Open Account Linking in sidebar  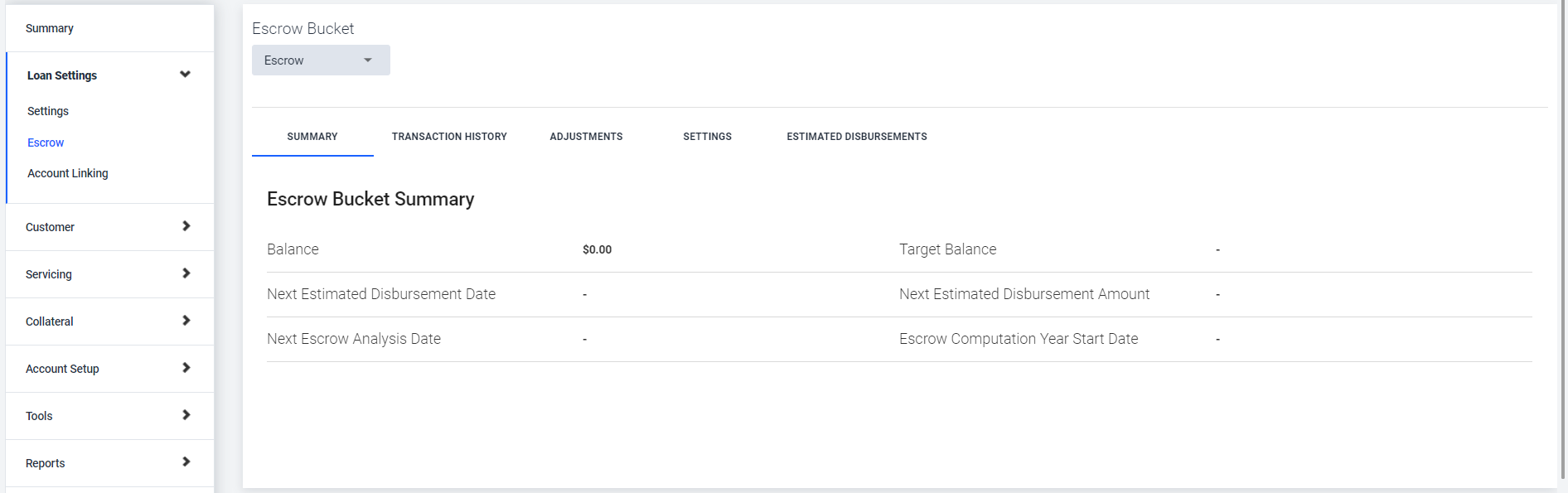pyautogui.click(x=68, y=173)
